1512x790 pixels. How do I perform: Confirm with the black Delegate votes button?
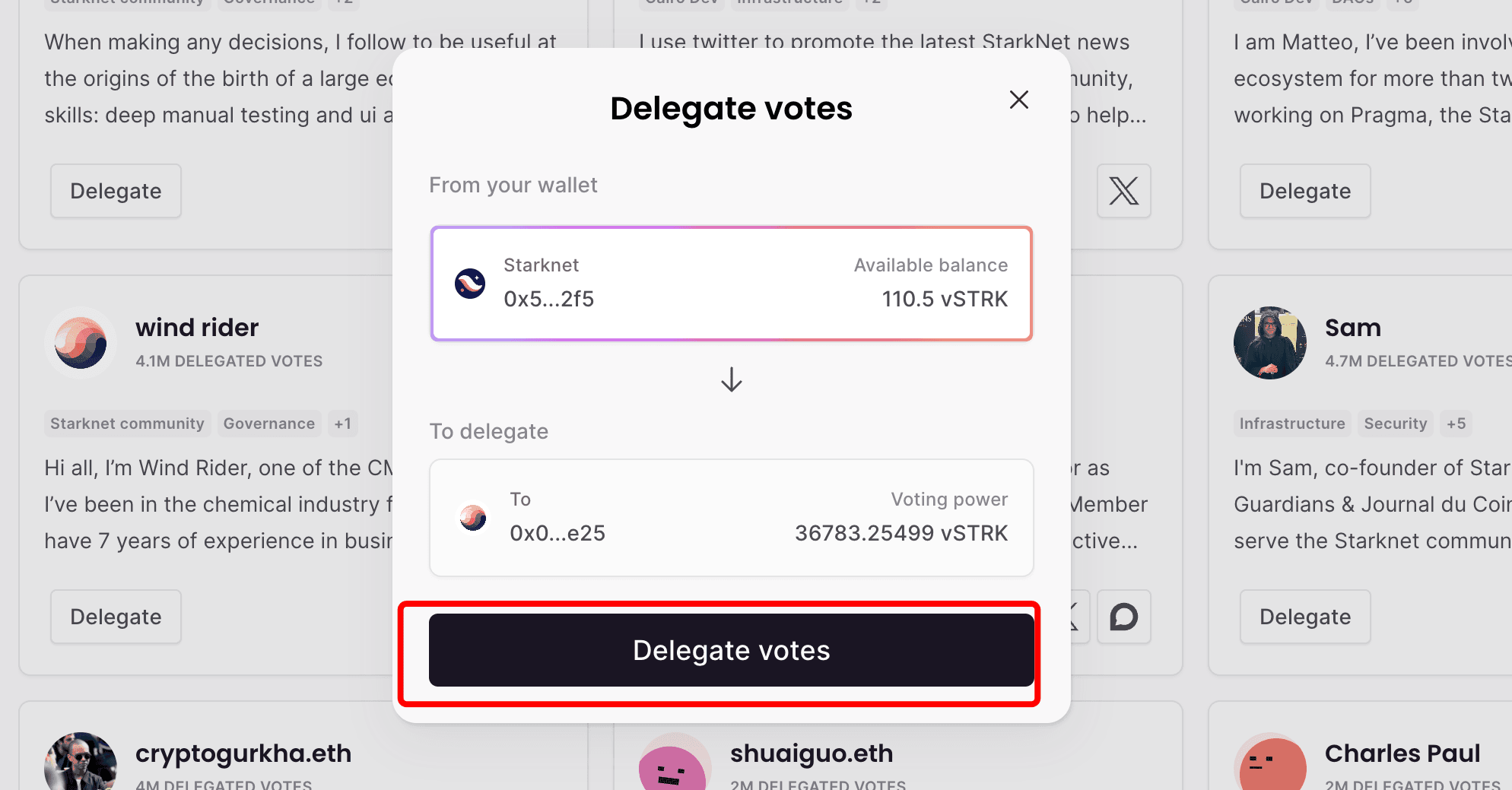click(x=731, y=650)
